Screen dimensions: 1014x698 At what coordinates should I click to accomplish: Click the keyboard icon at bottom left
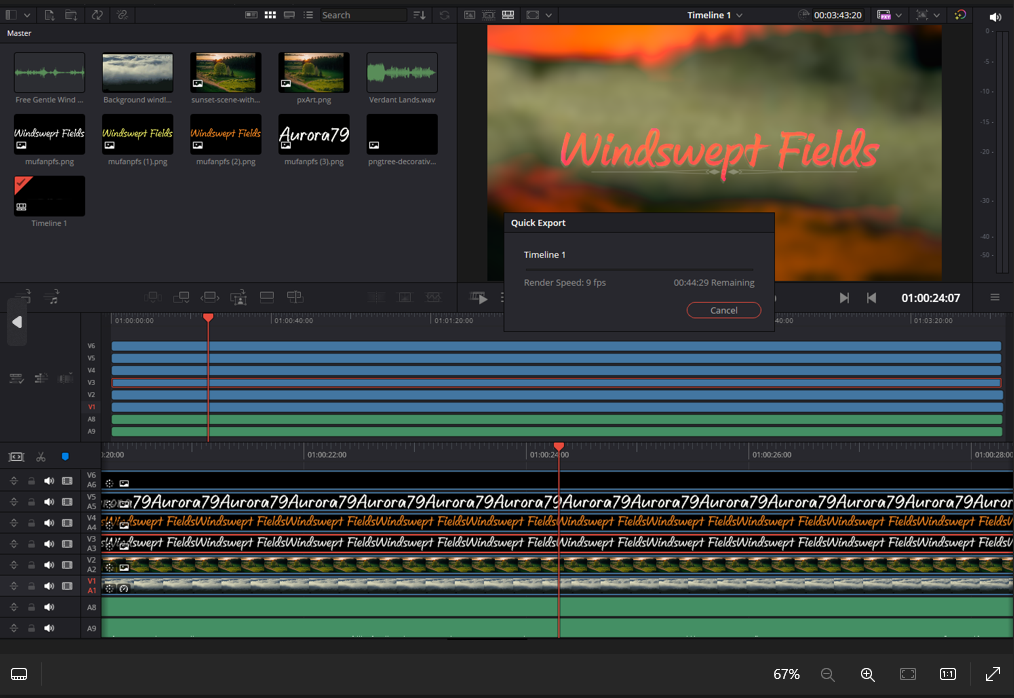point(19,674)
